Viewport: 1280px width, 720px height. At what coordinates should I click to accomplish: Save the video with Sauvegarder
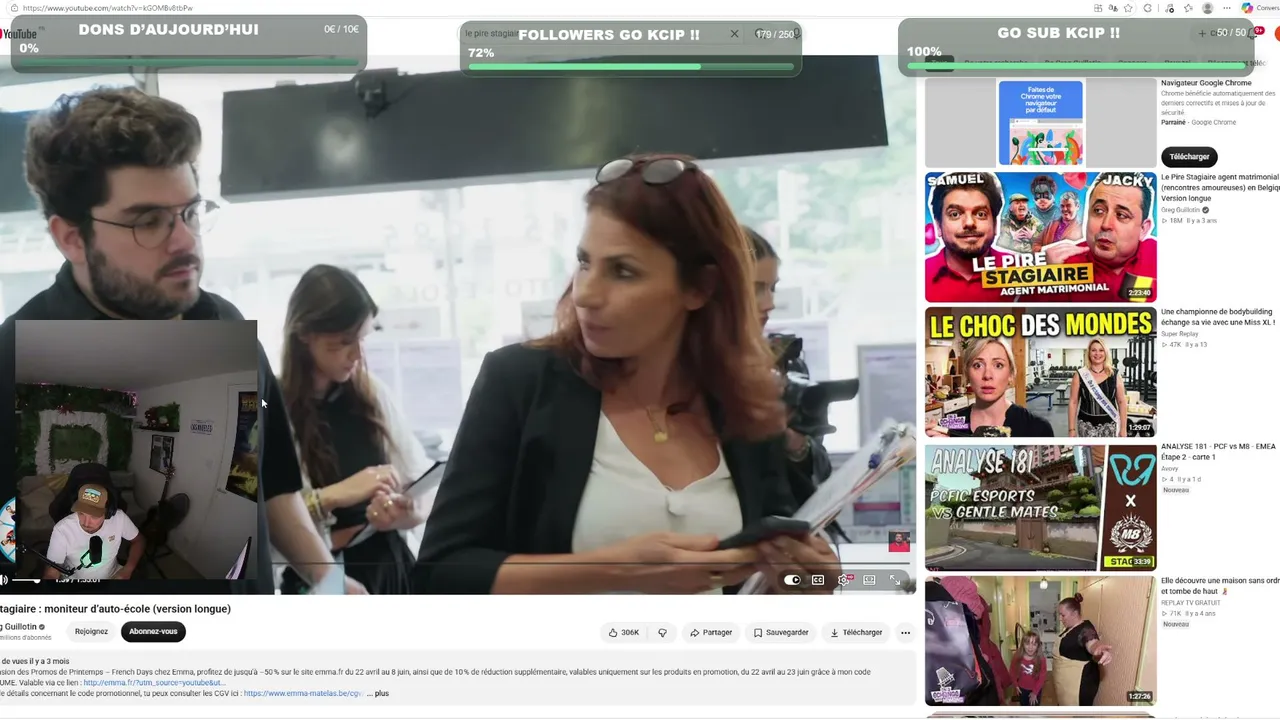pos(781,632)
